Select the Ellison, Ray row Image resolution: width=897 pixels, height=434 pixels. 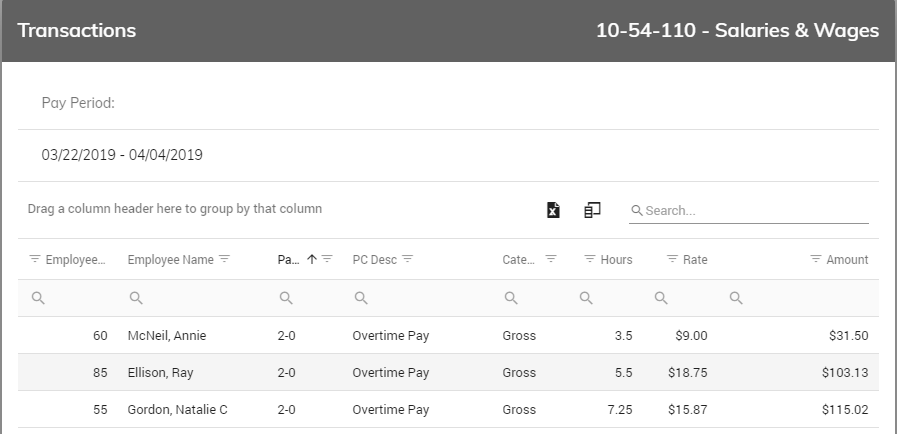(x=448, y=372)
